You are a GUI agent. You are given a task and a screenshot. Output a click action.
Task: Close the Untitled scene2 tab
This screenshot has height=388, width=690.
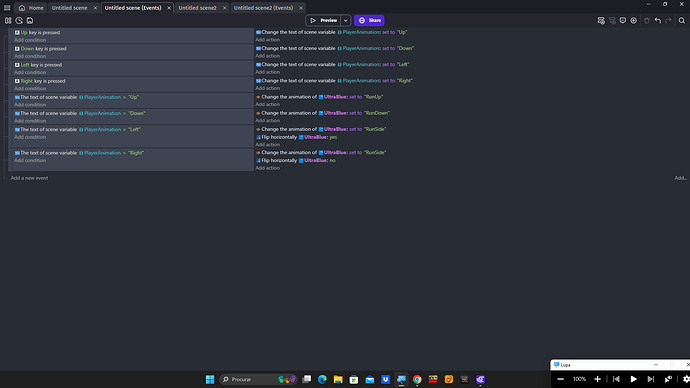click(x=224, y=8)
